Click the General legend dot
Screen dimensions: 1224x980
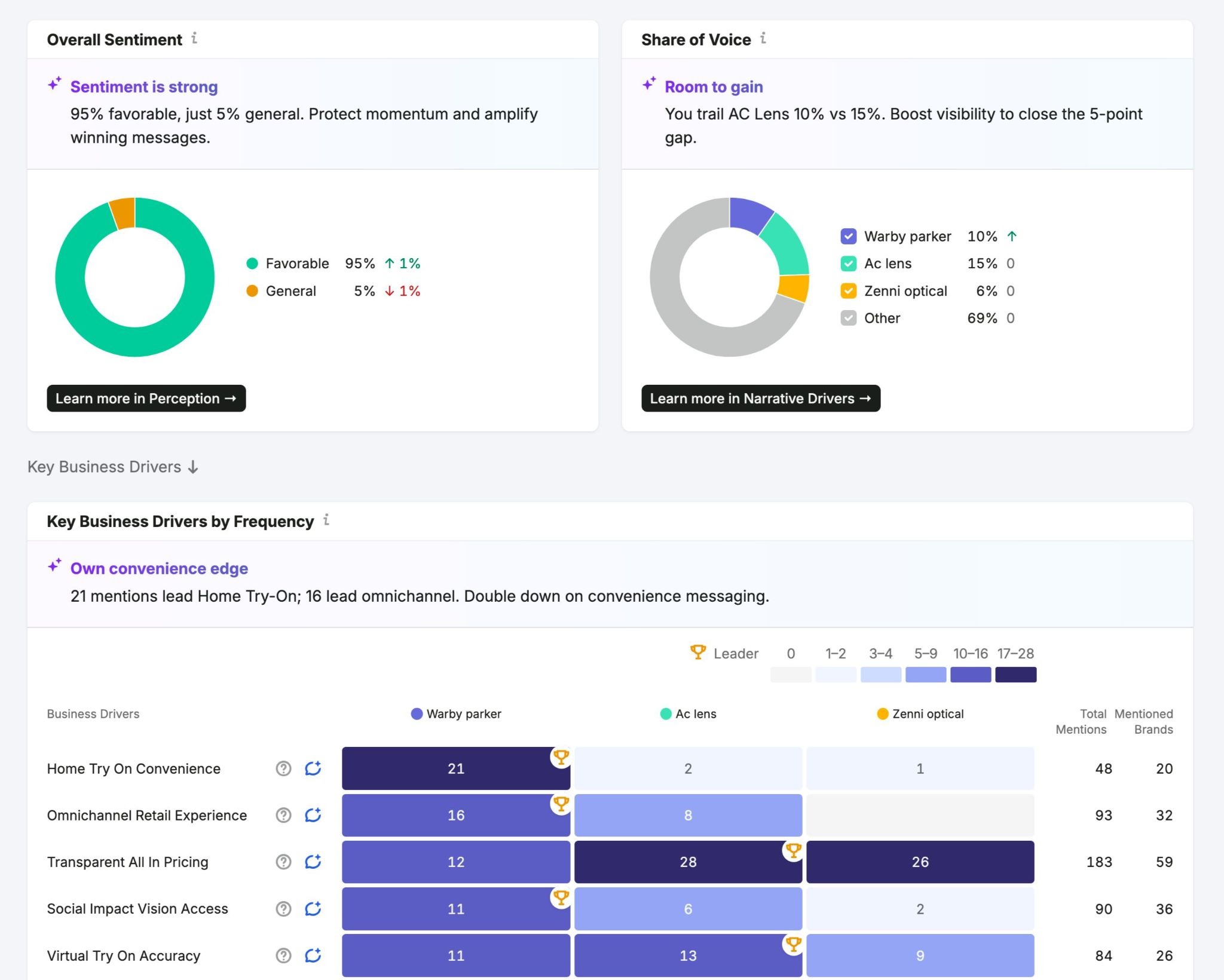(252, 291)
